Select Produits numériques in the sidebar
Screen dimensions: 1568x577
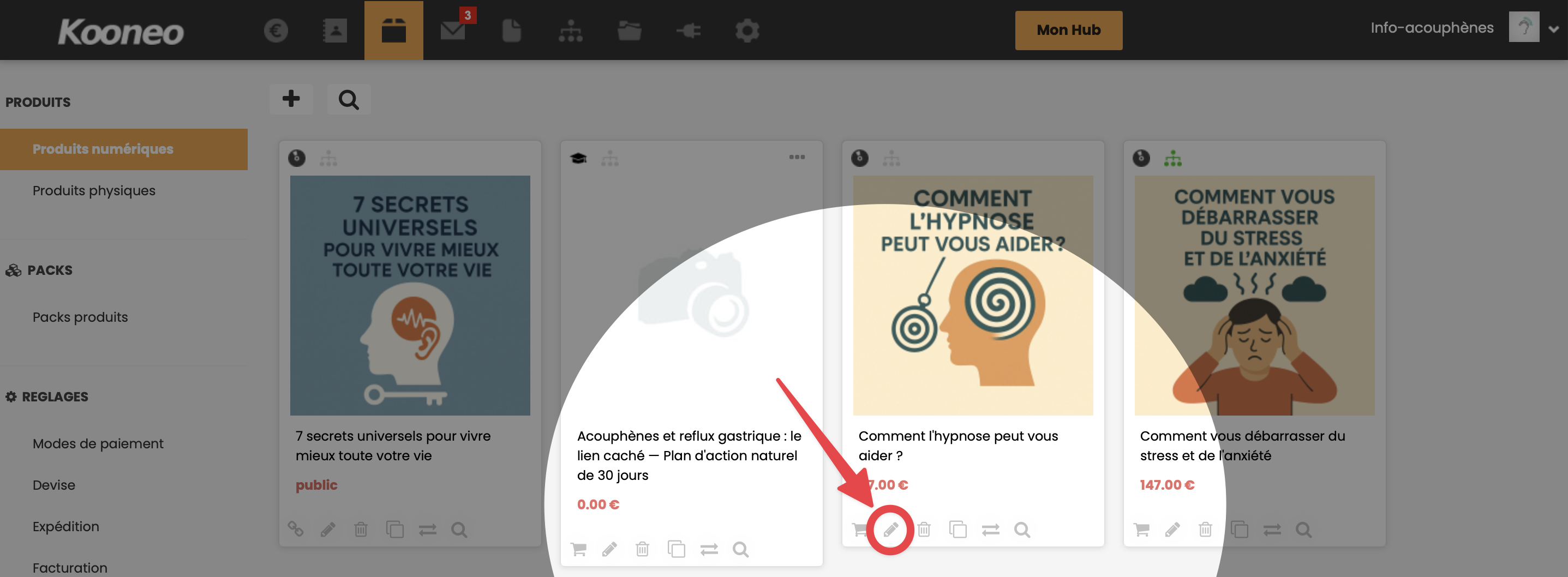tap(123, 149)
